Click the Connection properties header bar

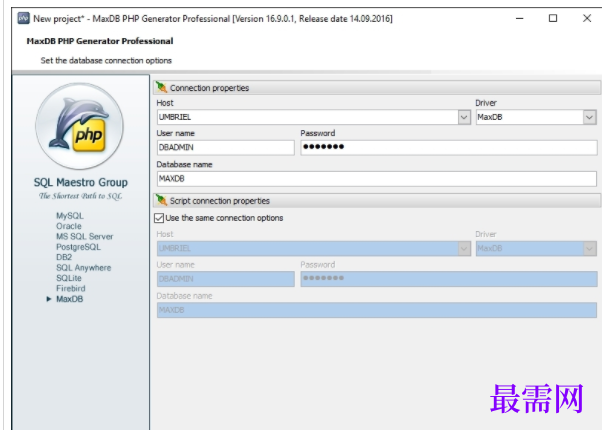(377, 88)
